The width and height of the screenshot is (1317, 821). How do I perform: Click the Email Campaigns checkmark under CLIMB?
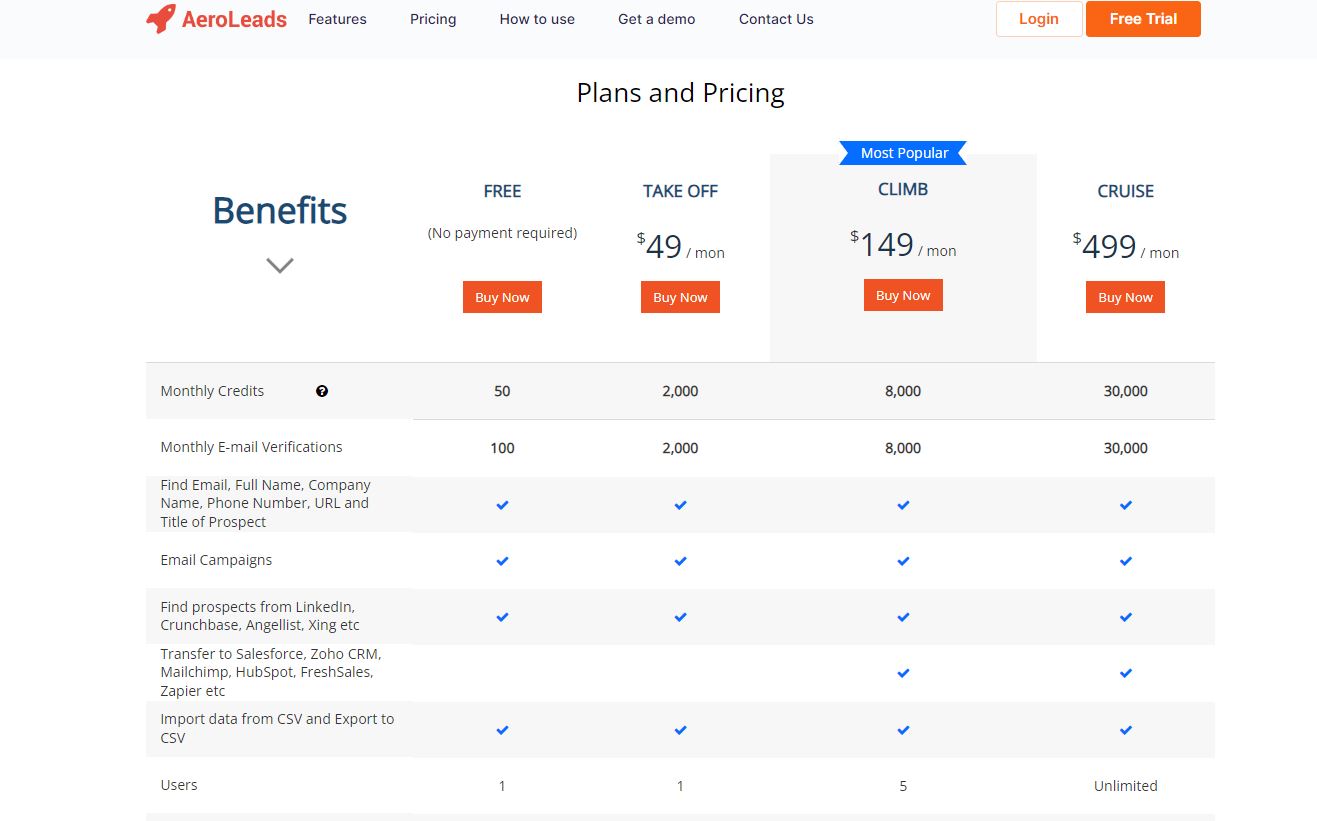(903, 561)
